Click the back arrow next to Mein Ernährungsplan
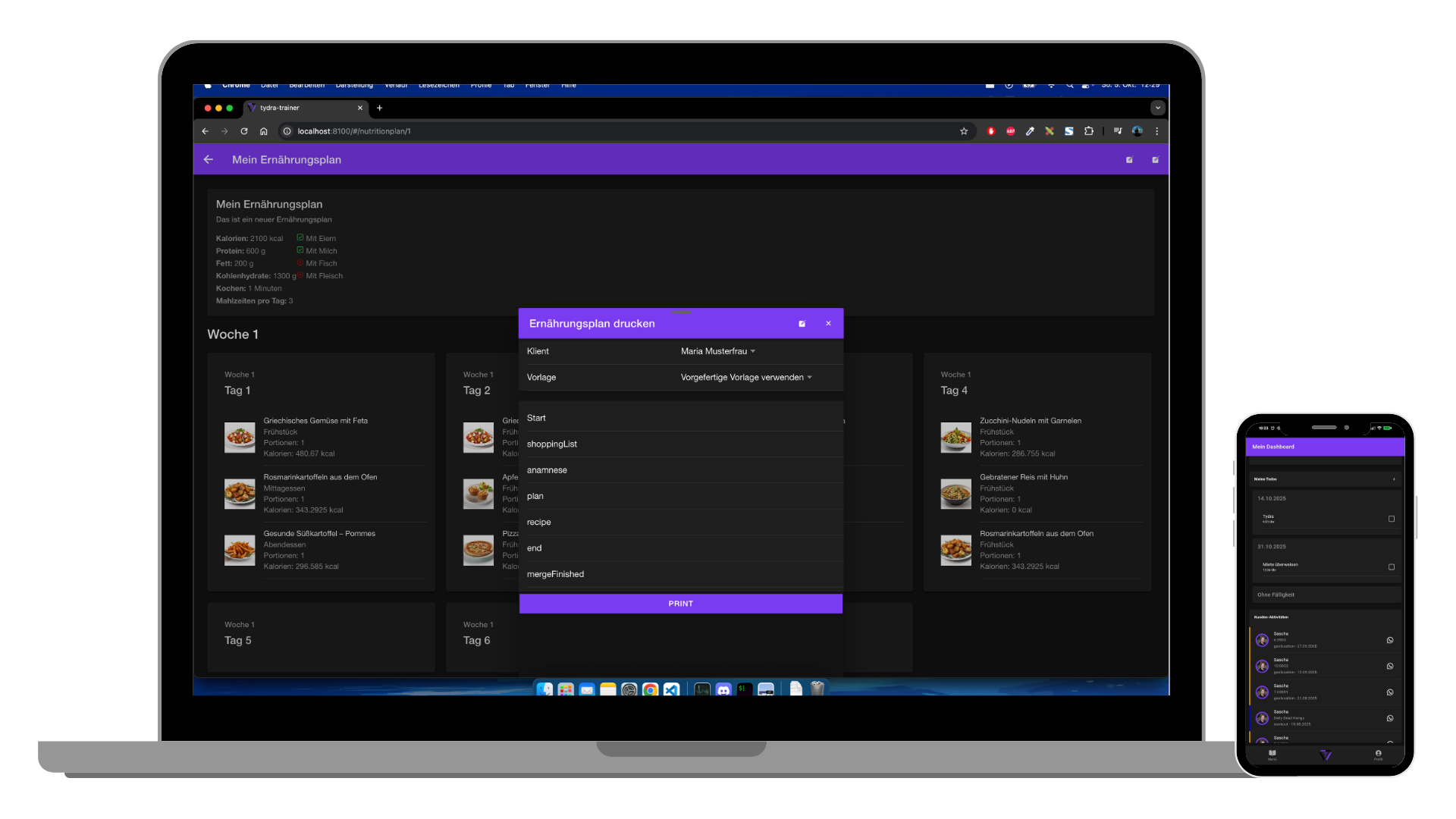 click(209, 159)
